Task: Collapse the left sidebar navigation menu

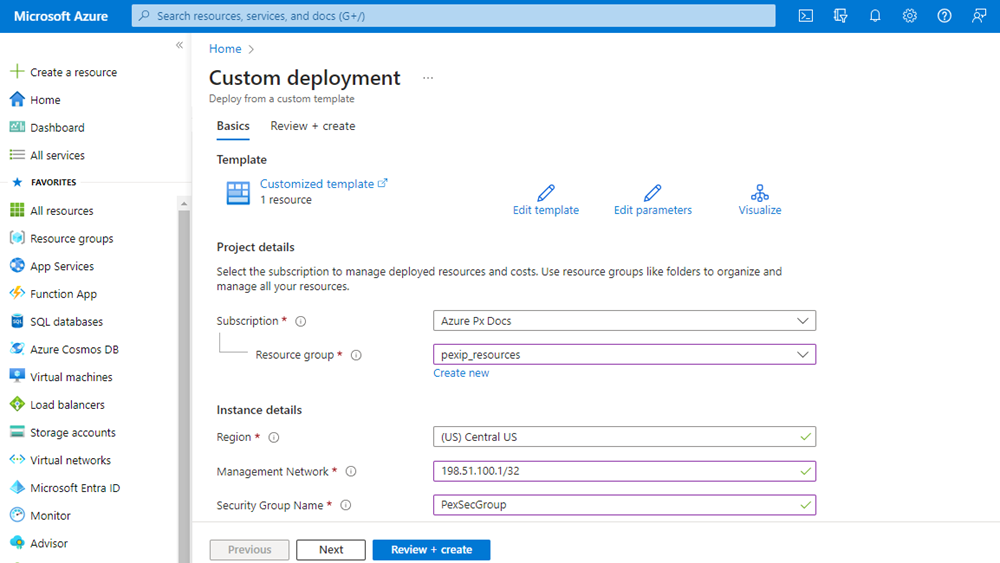Action: coord(179,45)
